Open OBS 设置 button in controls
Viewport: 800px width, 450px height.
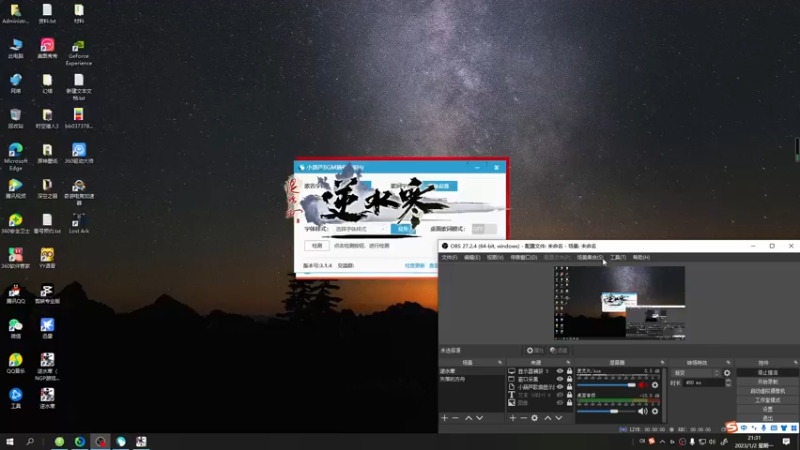coord(767,409)
